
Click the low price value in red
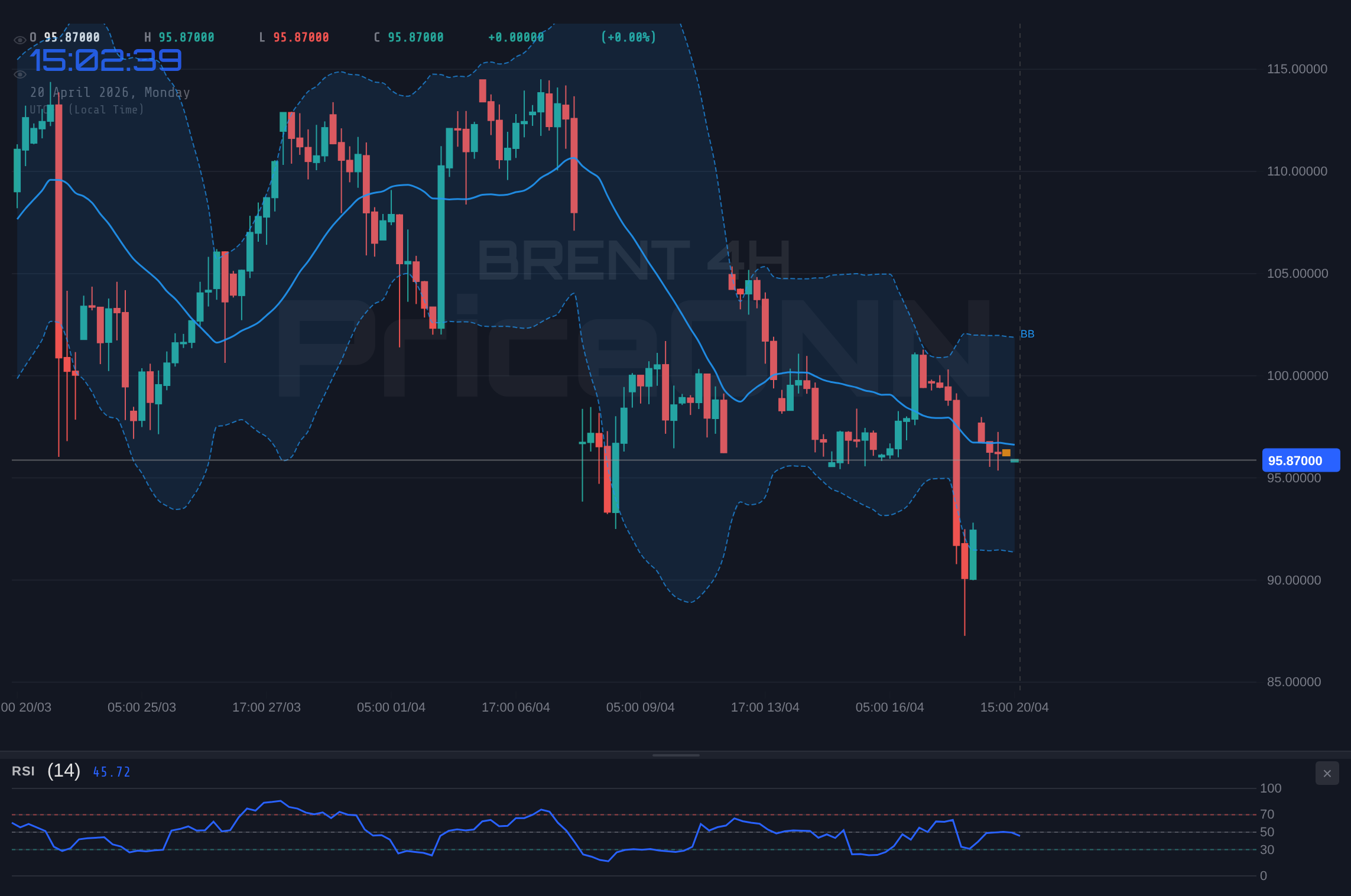click(301, 37)
